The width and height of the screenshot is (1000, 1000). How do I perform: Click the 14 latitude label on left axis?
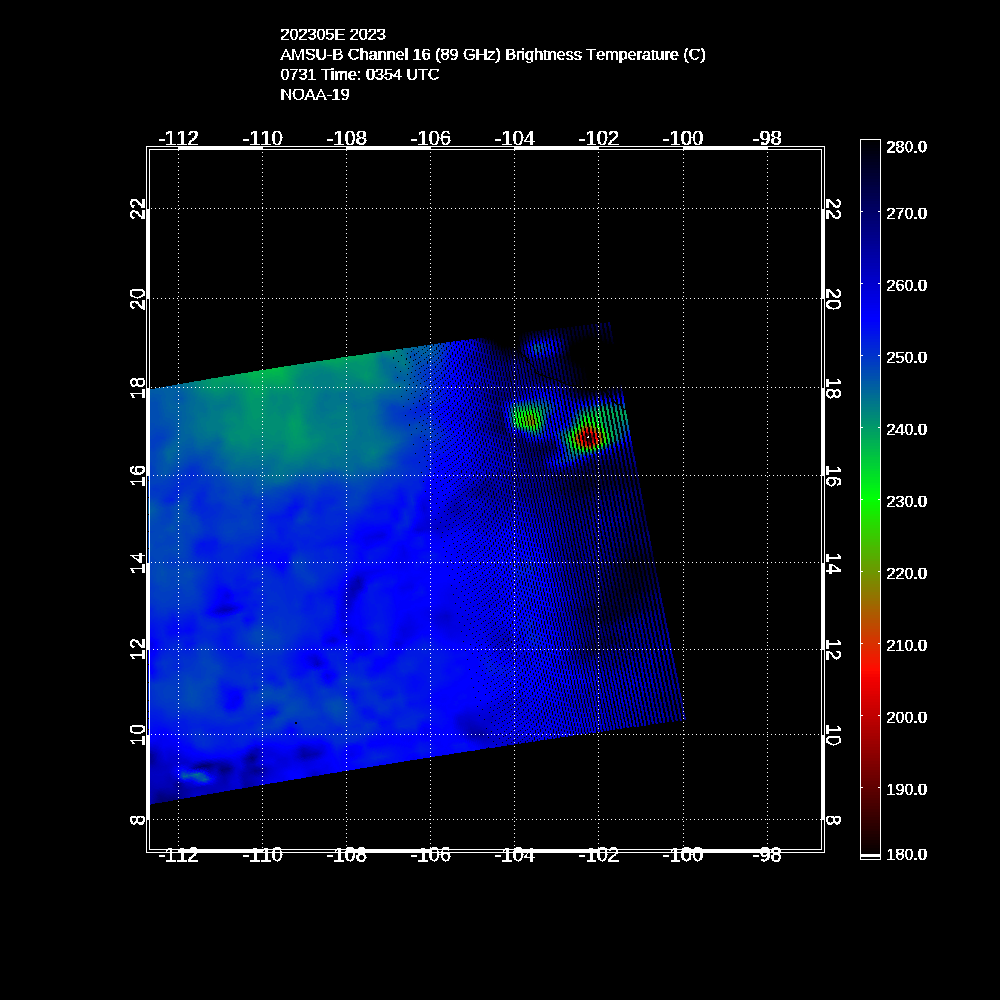[137, 563]
